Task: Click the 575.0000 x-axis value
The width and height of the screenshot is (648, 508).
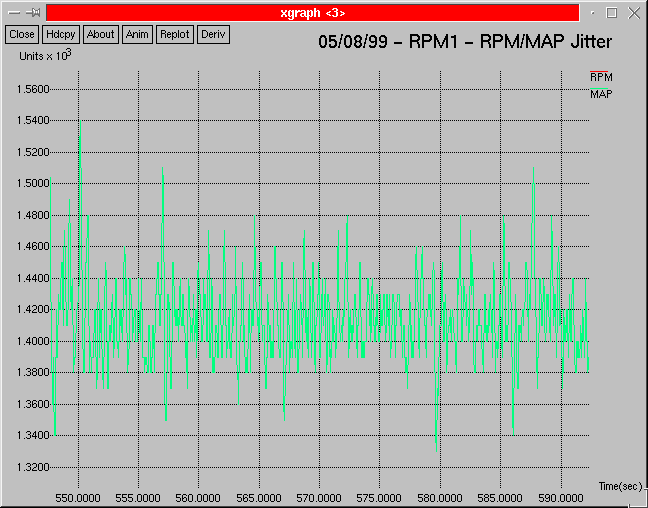Action: pyautogui.click(x=379, y=498)
